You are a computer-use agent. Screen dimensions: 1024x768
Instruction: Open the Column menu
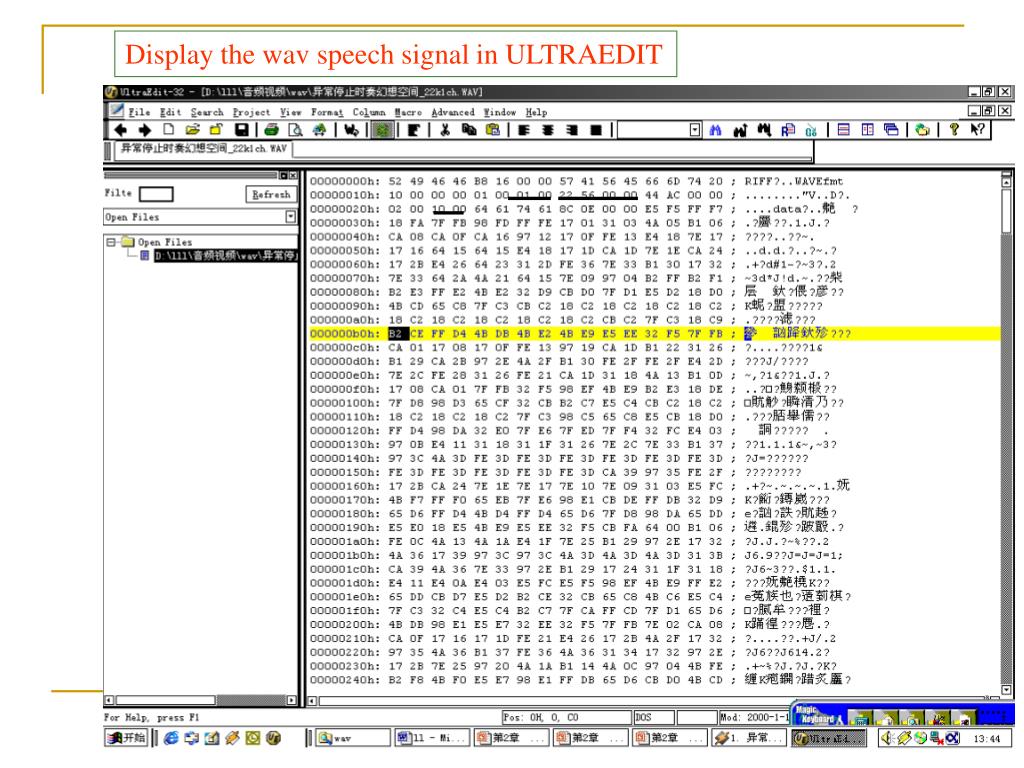(x=369, y=112)
